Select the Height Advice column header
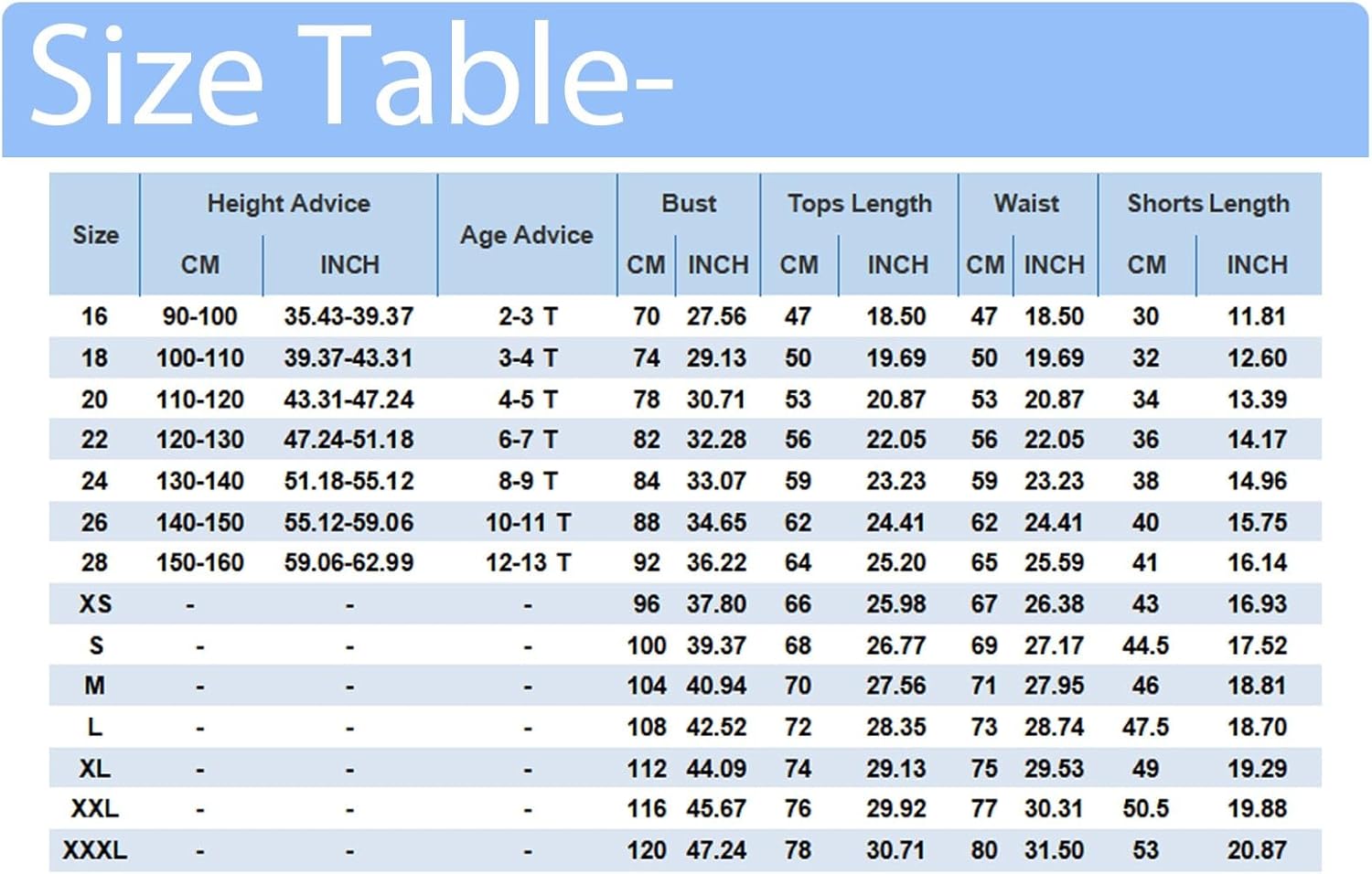Screen dimensions: 1372x874 pyautogui.click(x=289, y=203)
